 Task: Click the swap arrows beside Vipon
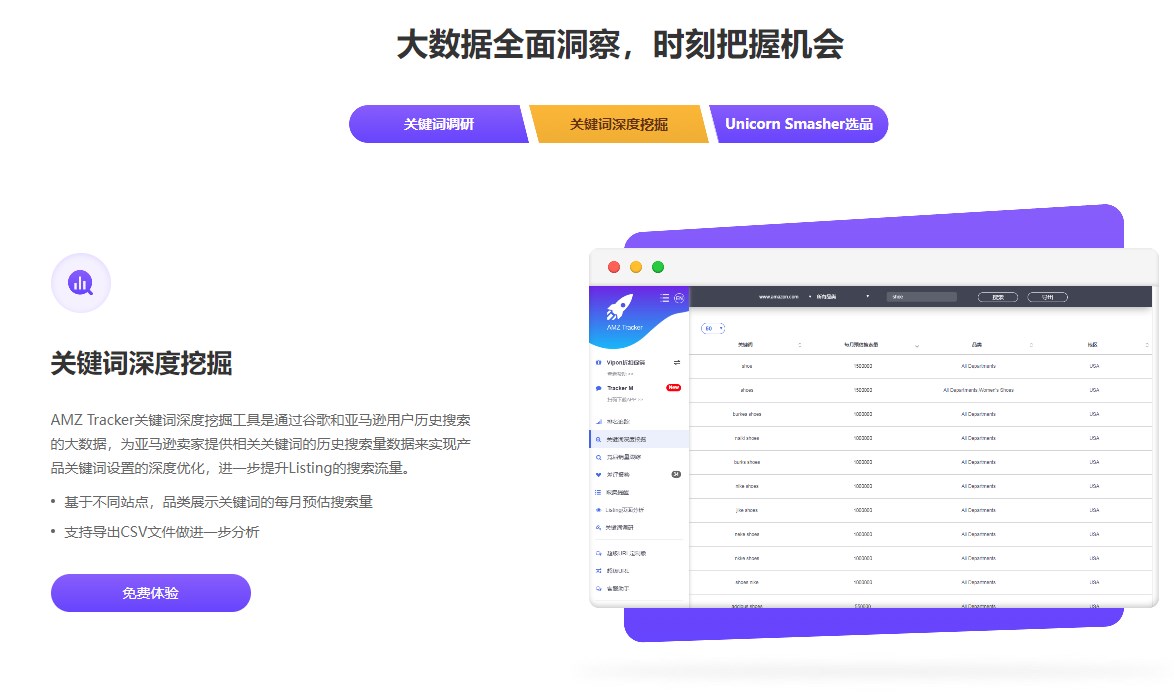point(677,362)
